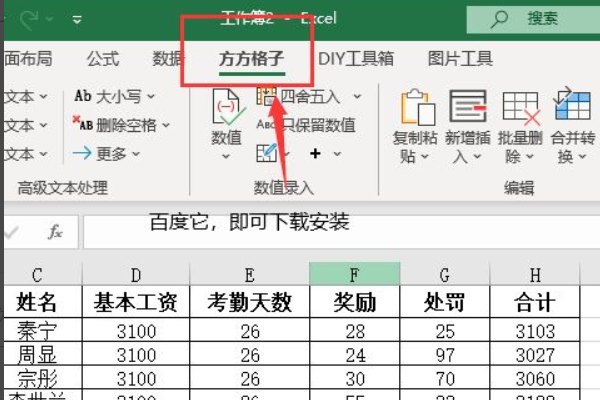Image resolution: width=600 pixels, height=400 pixels.
Task: Click the 考勤天数 header cell
Action: click(x=249, y=302)
